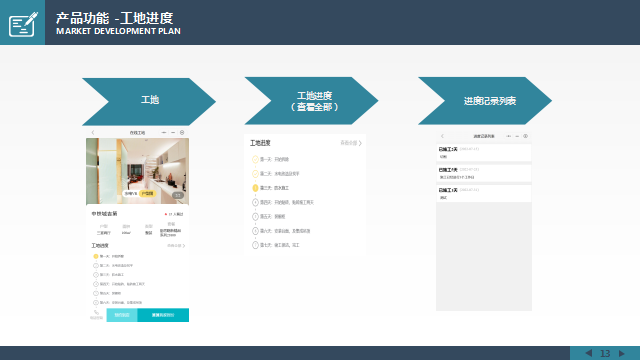Image resolution: width=640 pixels, height=360 pixels.
Task: Click the property name below the photo
Action: point(104,214)
